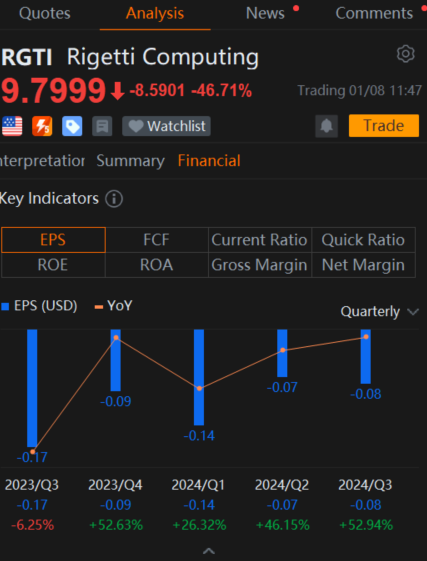
Task: Open the settings gear icon
Action: pos(406,54)
